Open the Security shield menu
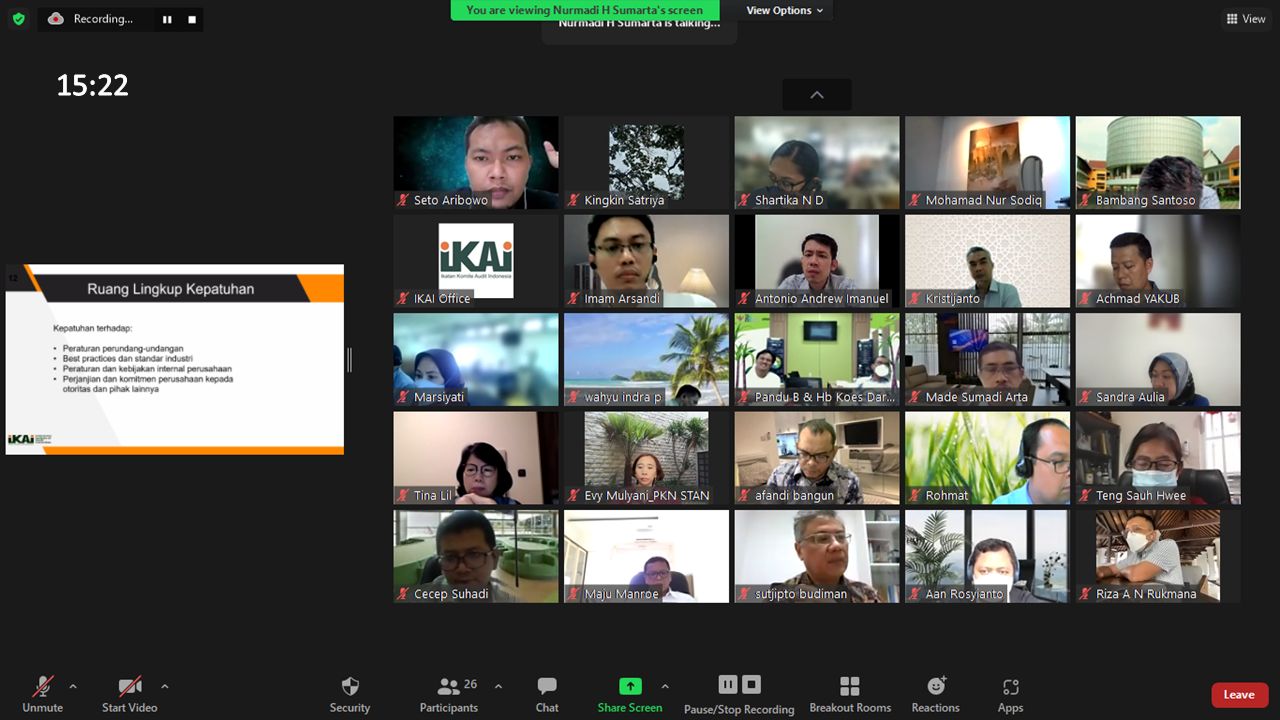This screenshot has height=720, width=1280. (x=350, y=694)
